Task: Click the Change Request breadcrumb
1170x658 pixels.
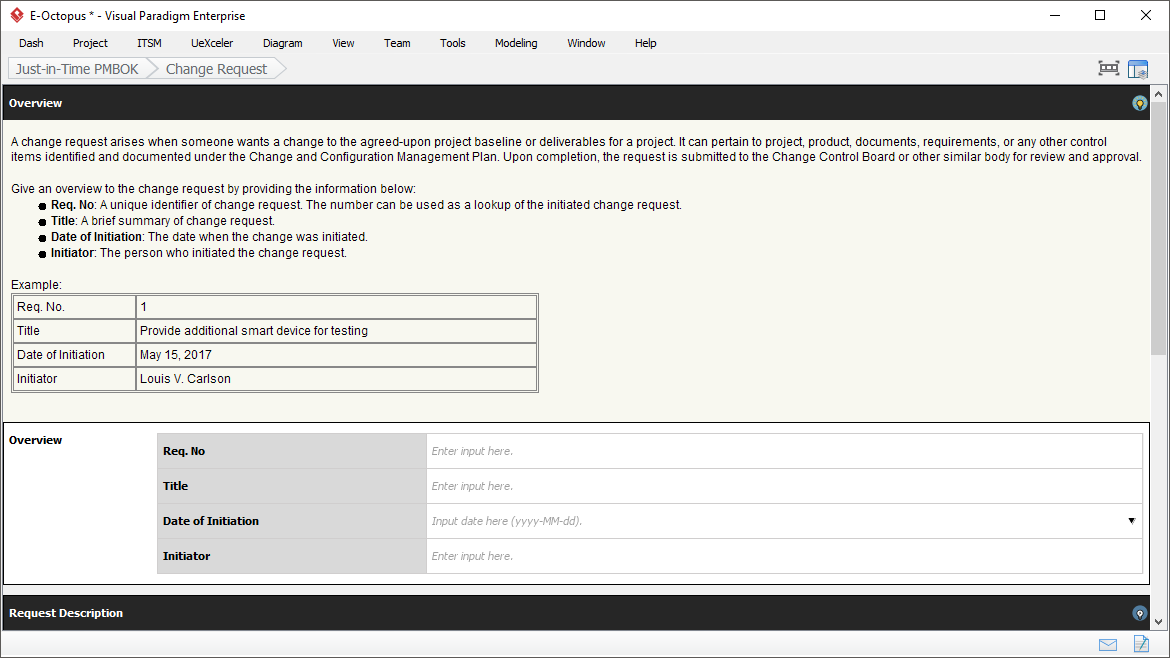Action: tap(216, 69)
